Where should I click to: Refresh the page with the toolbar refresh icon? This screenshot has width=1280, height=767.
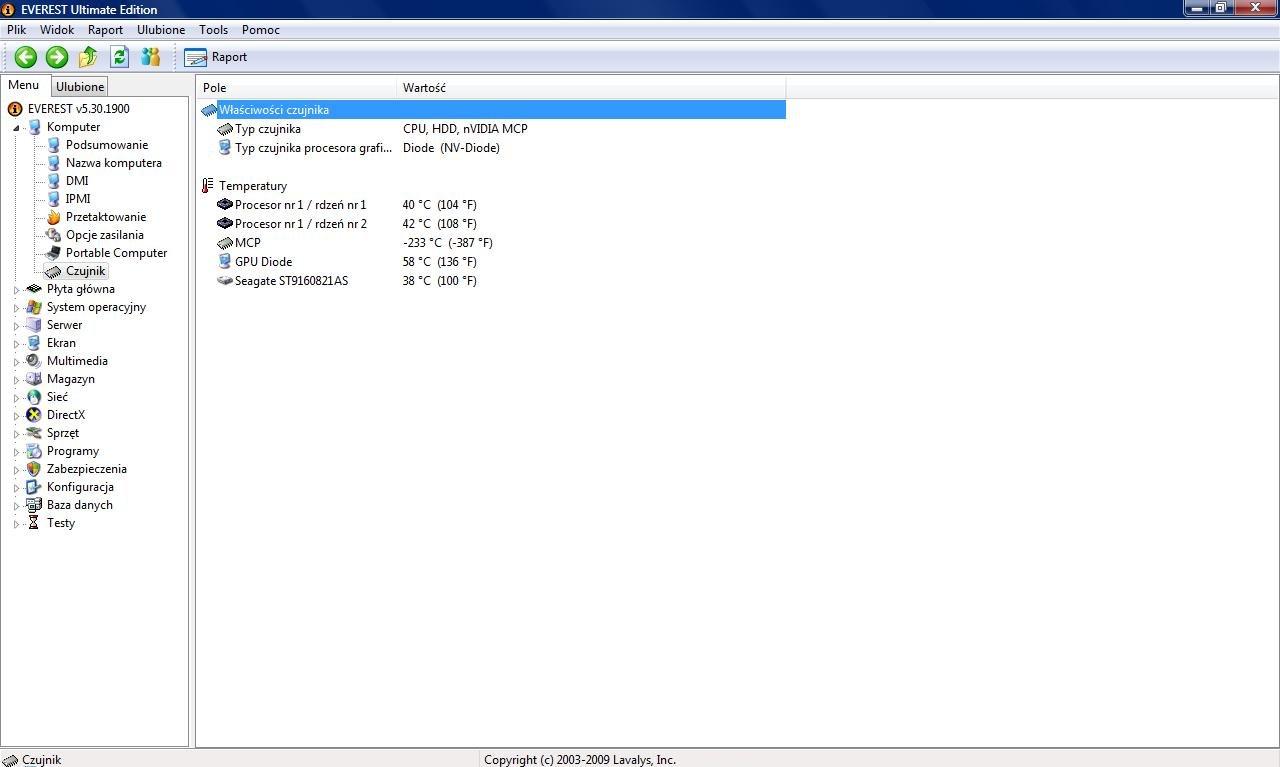[120, 57]
